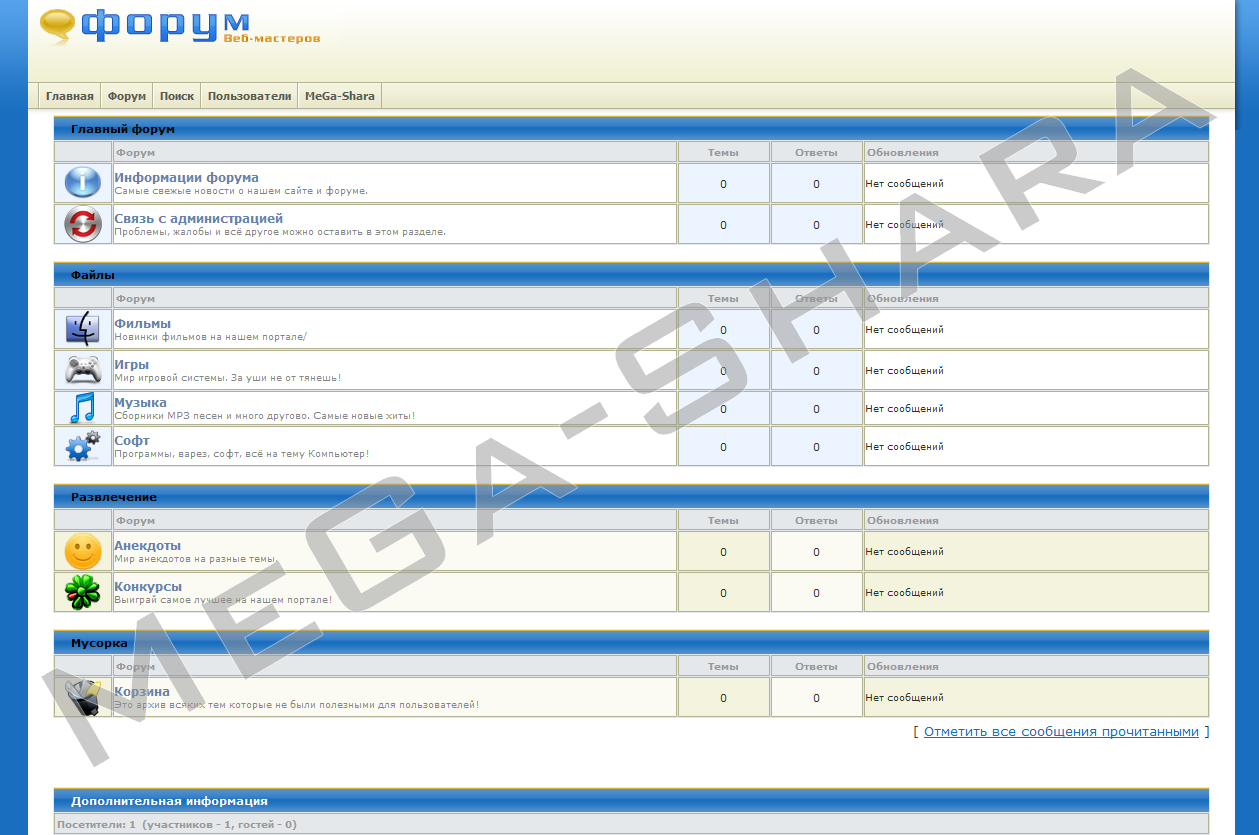Click the Файлы category header
Image resolution: width=1259 pixels, height=835 pixels.
point(631,275)
